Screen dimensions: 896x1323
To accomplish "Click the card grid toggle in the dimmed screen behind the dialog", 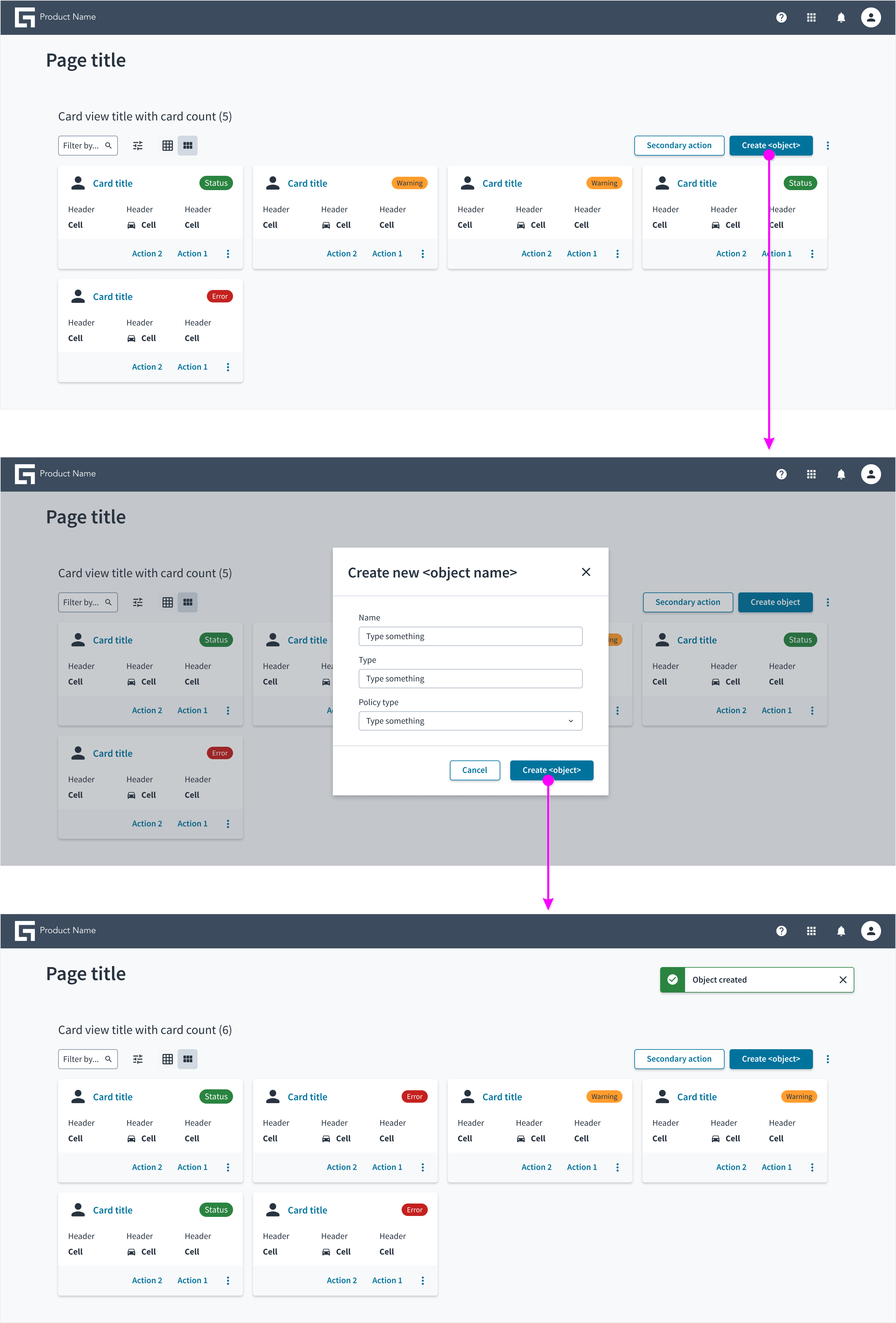I will (x=188, y=602).
